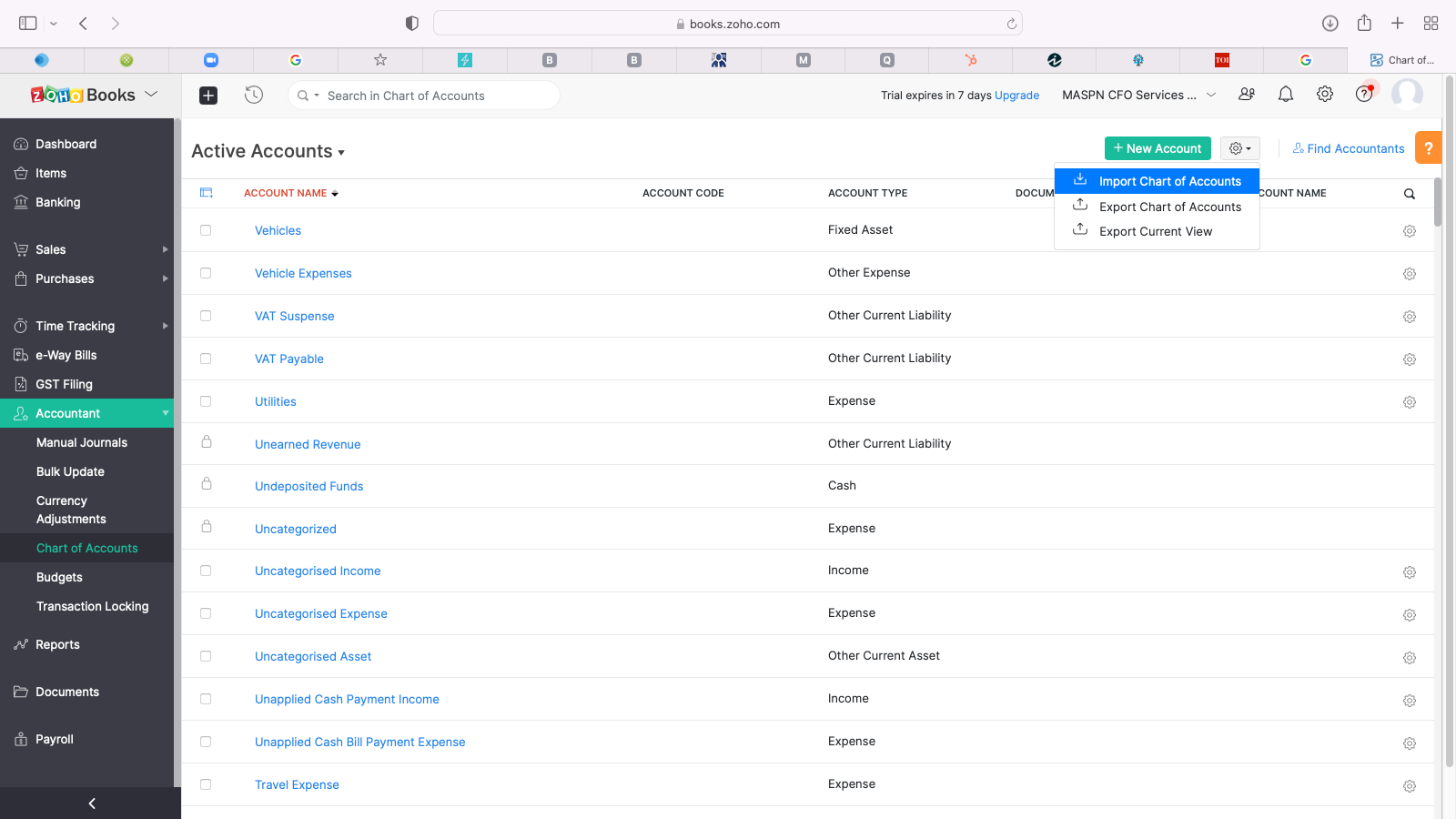Open the settings gear in top bar
Viewport: 1456px width, 819px height.
pyautogui.click(x=1325, y=95)
